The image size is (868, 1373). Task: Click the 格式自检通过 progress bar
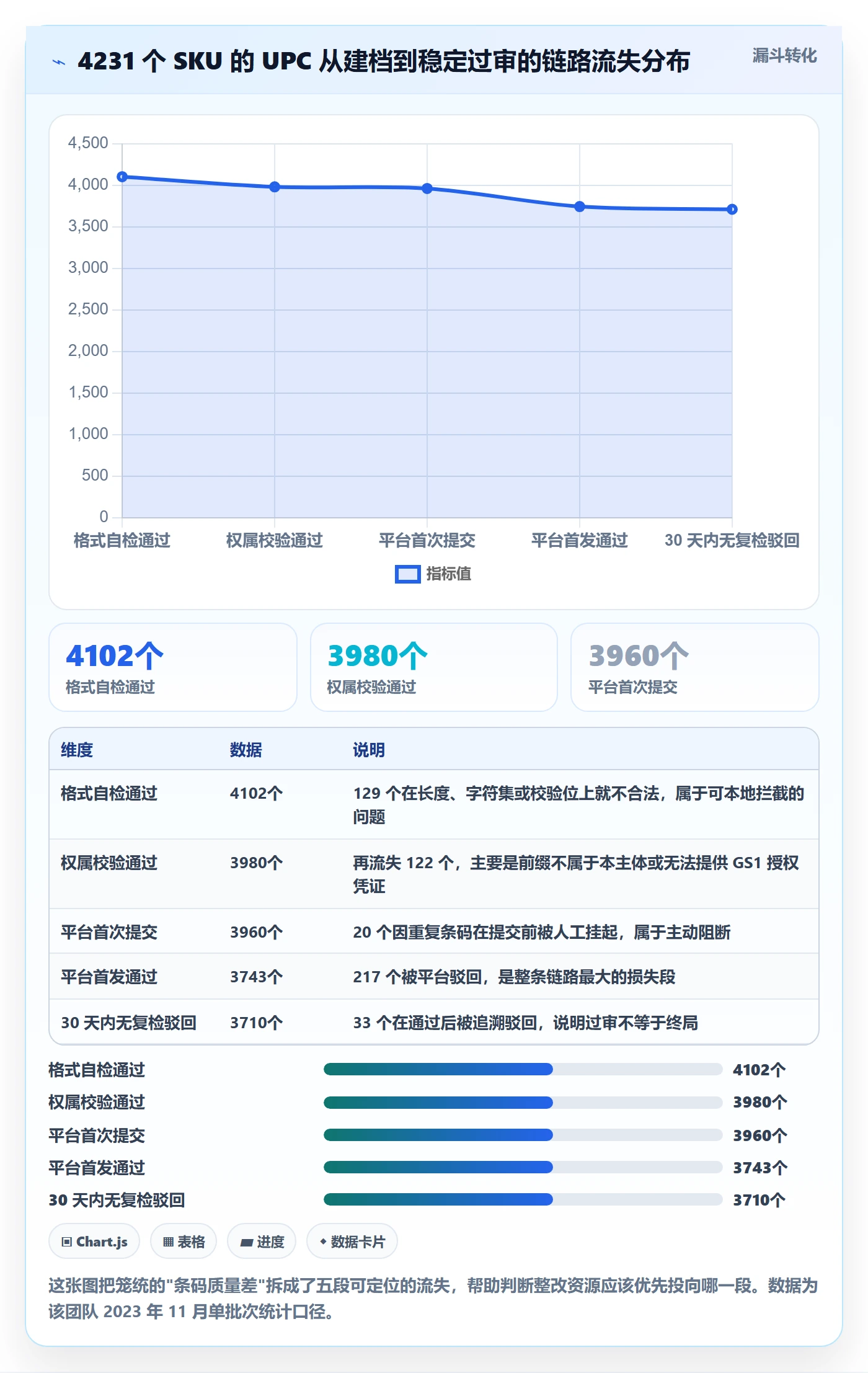523,1069
